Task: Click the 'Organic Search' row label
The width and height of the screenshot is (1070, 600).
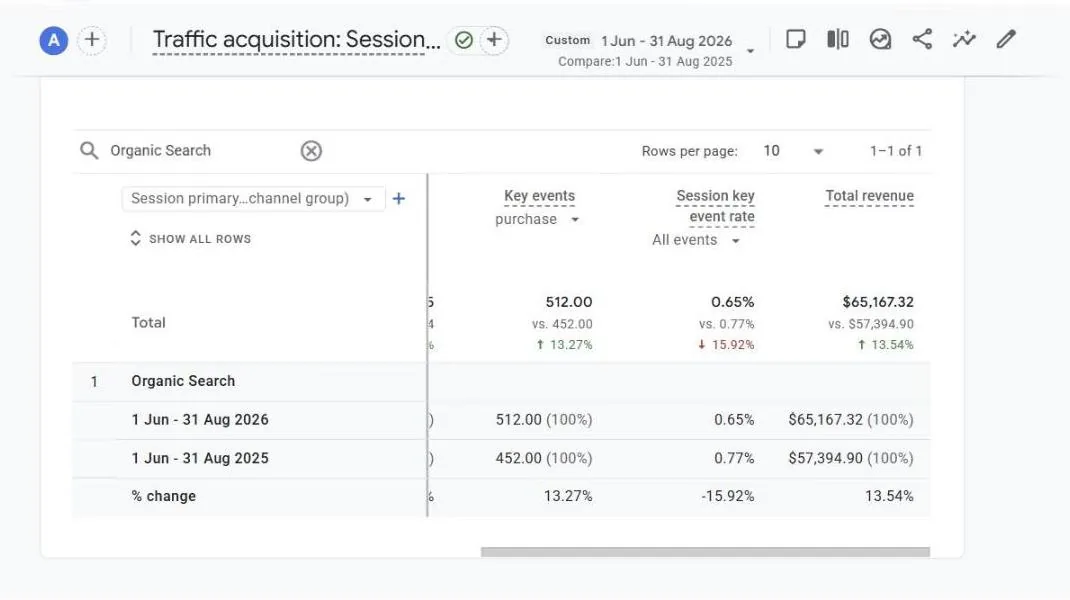Action: point(183,381)
